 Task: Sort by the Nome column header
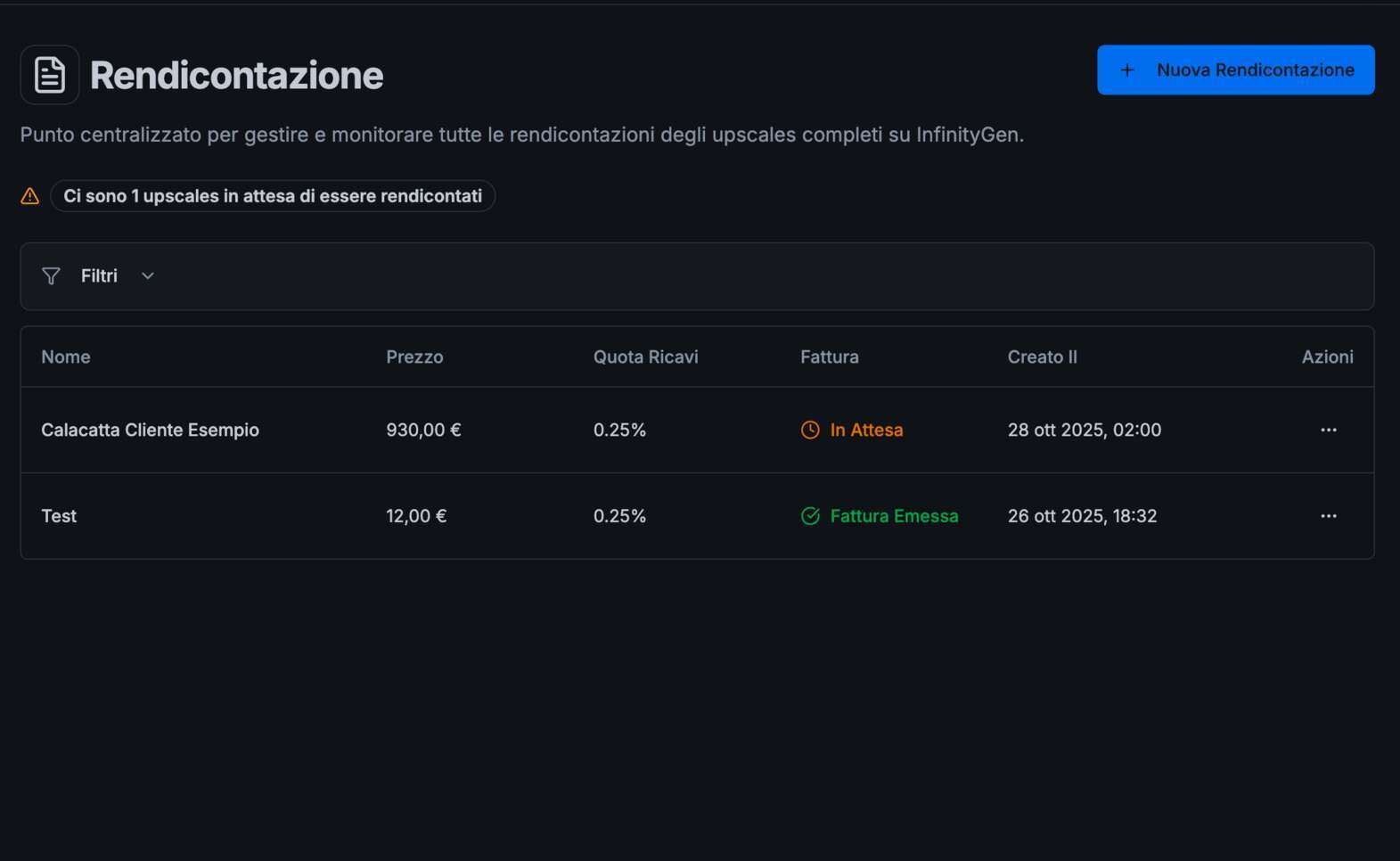[66, 357]
